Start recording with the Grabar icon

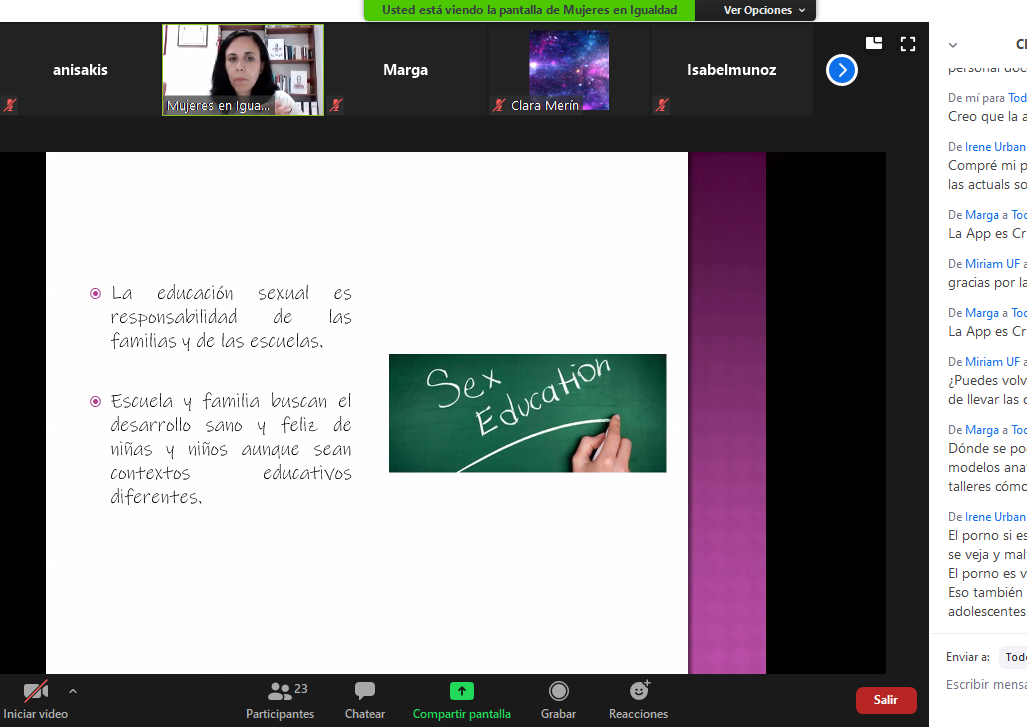pyautogui.click(x=559, y=691)
